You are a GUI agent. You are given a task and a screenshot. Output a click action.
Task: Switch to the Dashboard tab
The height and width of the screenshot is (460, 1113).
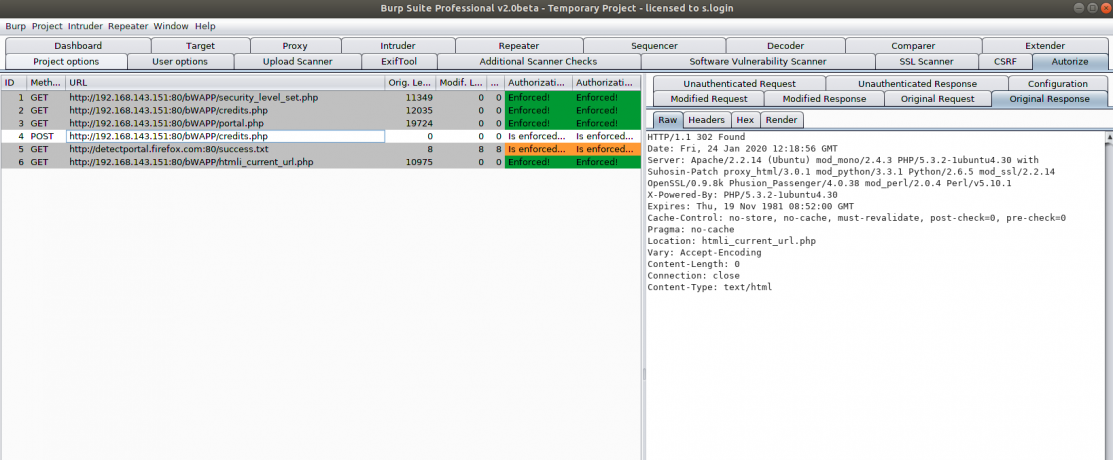click(78, 45)
